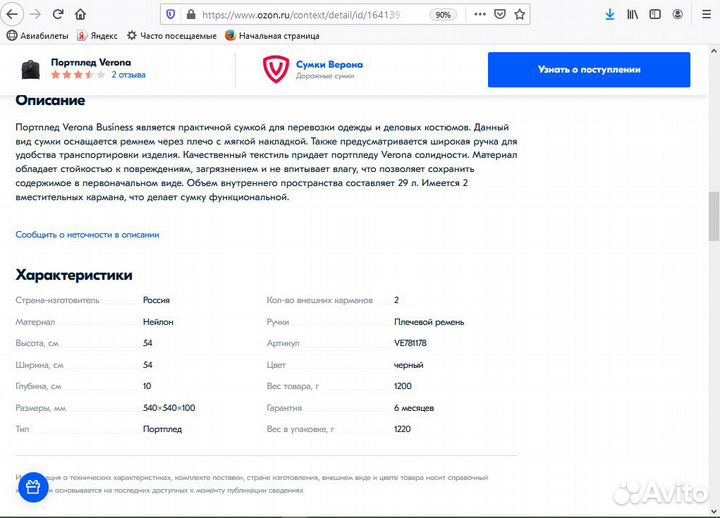The image size is (720, 518).
Task: Click Сообщить о неточности в описании link
Action: [87, 234]
